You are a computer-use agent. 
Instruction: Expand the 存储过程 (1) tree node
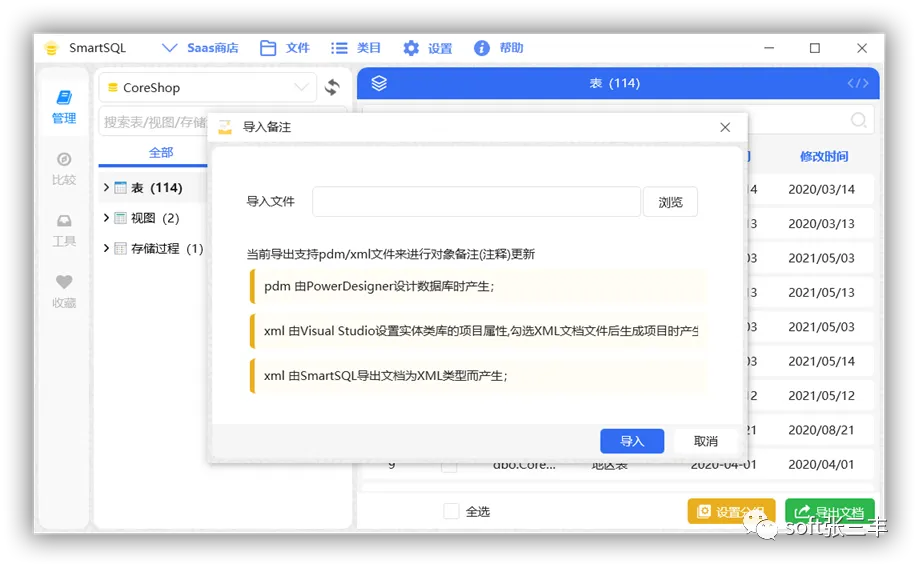pyautogui.click(x=106, y=248)
